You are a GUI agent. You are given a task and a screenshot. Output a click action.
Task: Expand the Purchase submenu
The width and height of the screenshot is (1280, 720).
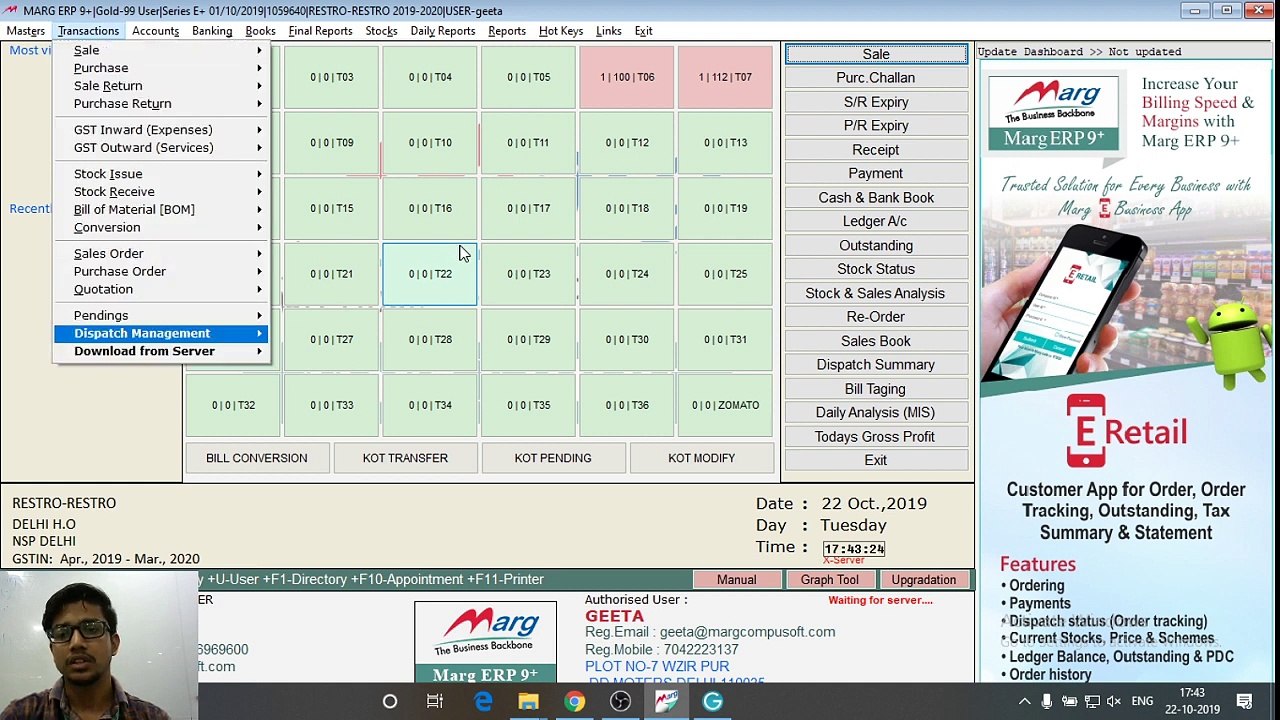[259, 68]
